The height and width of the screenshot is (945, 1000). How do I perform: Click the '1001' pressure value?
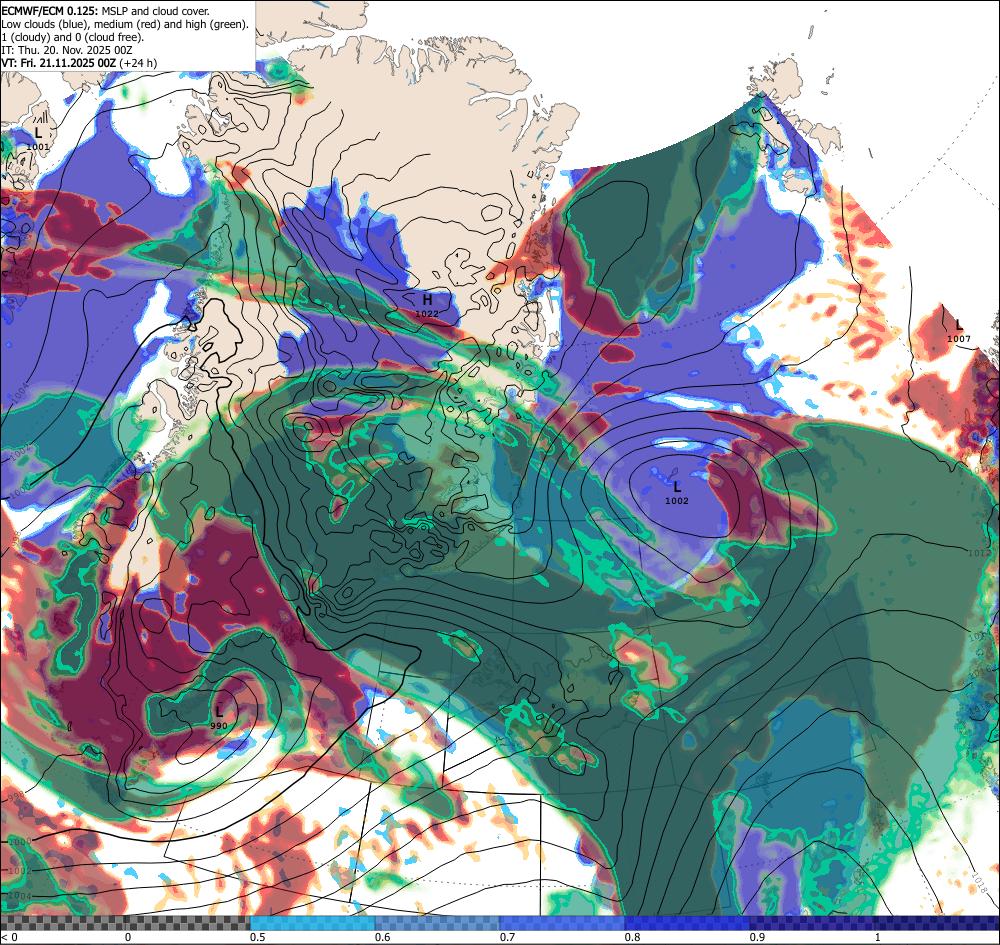point(38,147)
